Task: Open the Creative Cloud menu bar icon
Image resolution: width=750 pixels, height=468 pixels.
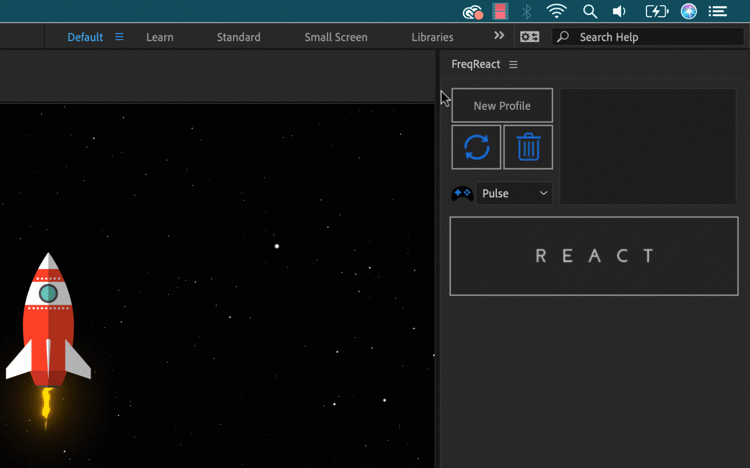Action: pyautogui.click(x=472, y=12)
